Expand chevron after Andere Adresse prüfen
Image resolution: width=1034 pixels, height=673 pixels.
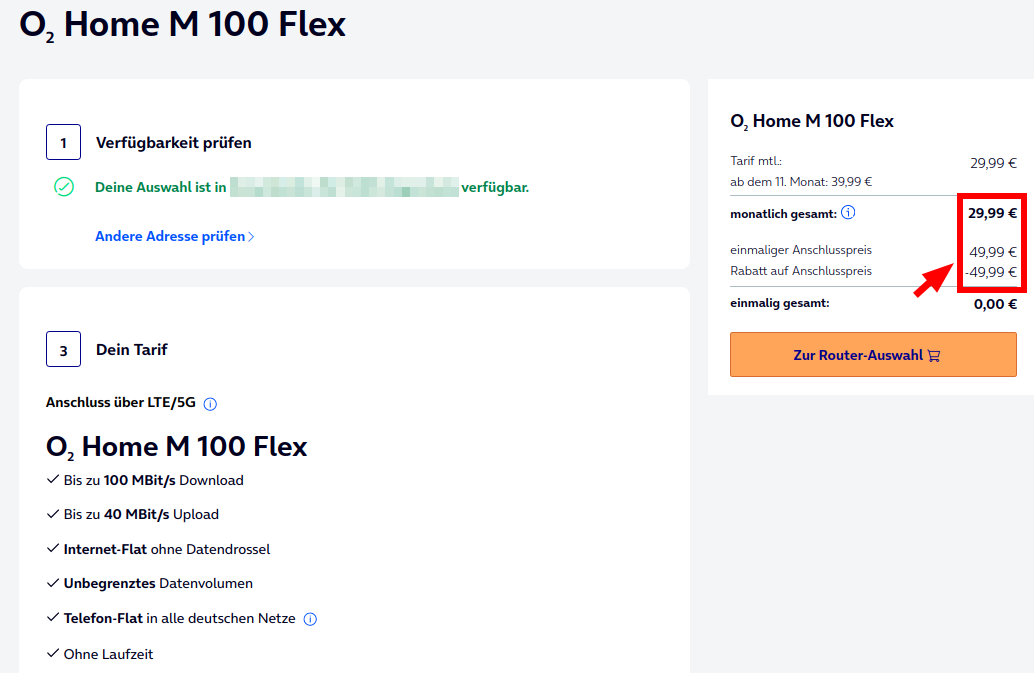tap(251, 237)
